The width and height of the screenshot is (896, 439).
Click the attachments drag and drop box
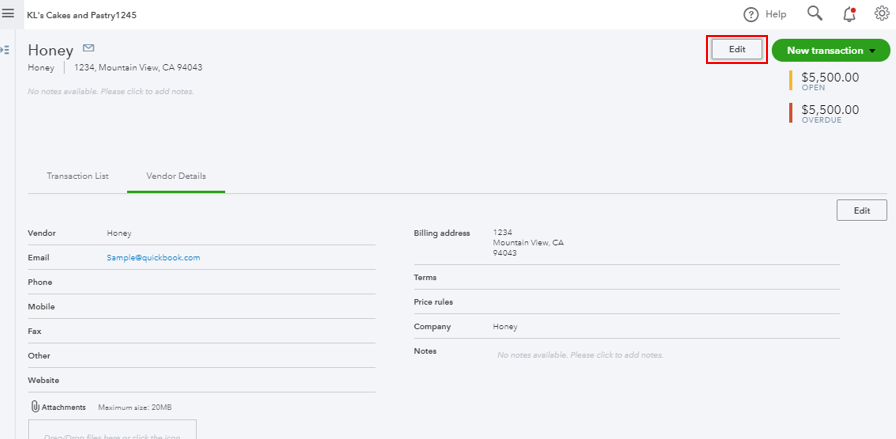112,430
